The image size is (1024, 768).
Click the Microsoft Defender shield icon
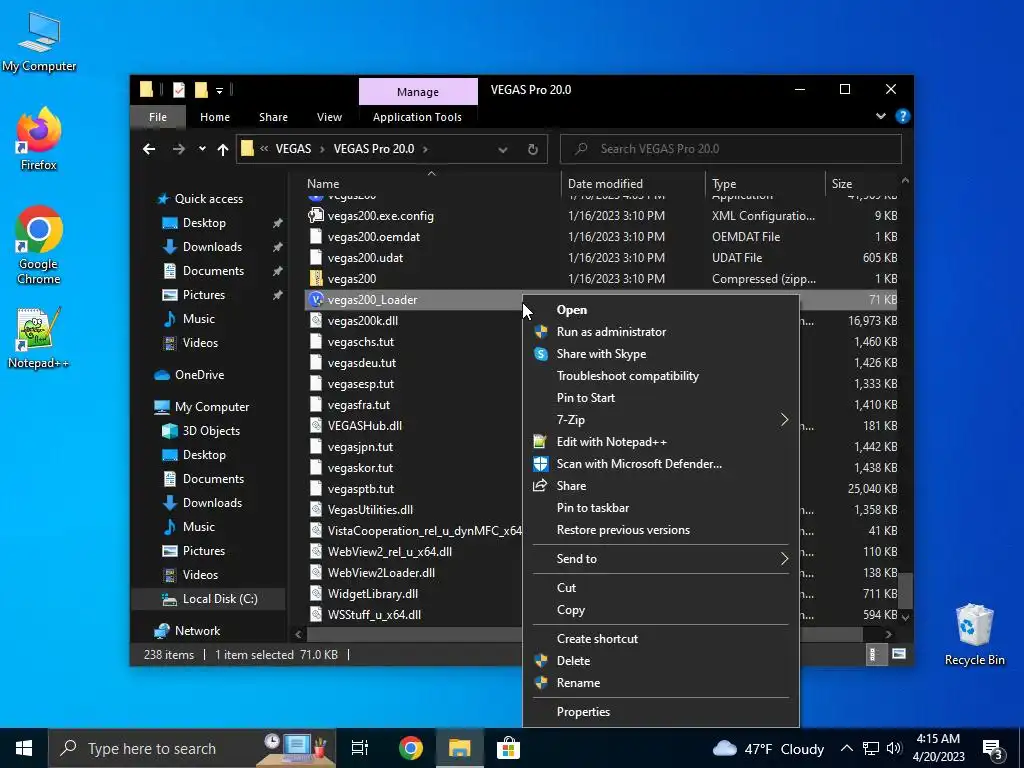[x=541, y=464]
